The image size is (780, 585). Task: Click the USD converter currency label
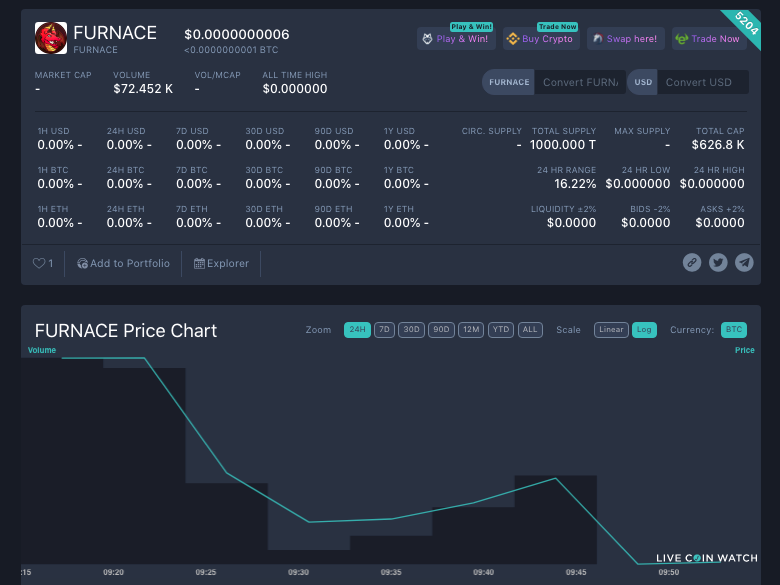point(643,82)
